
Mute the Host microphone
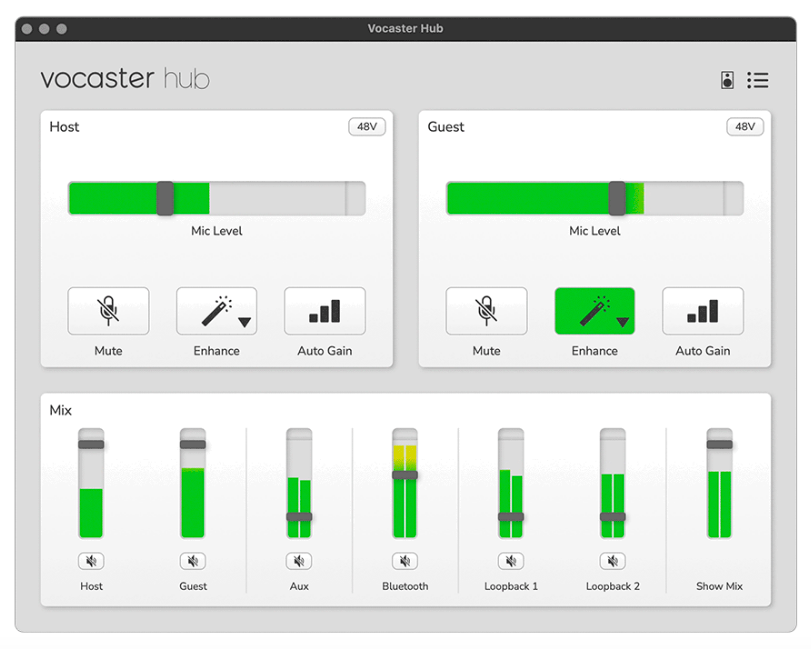tap(108, 311)
